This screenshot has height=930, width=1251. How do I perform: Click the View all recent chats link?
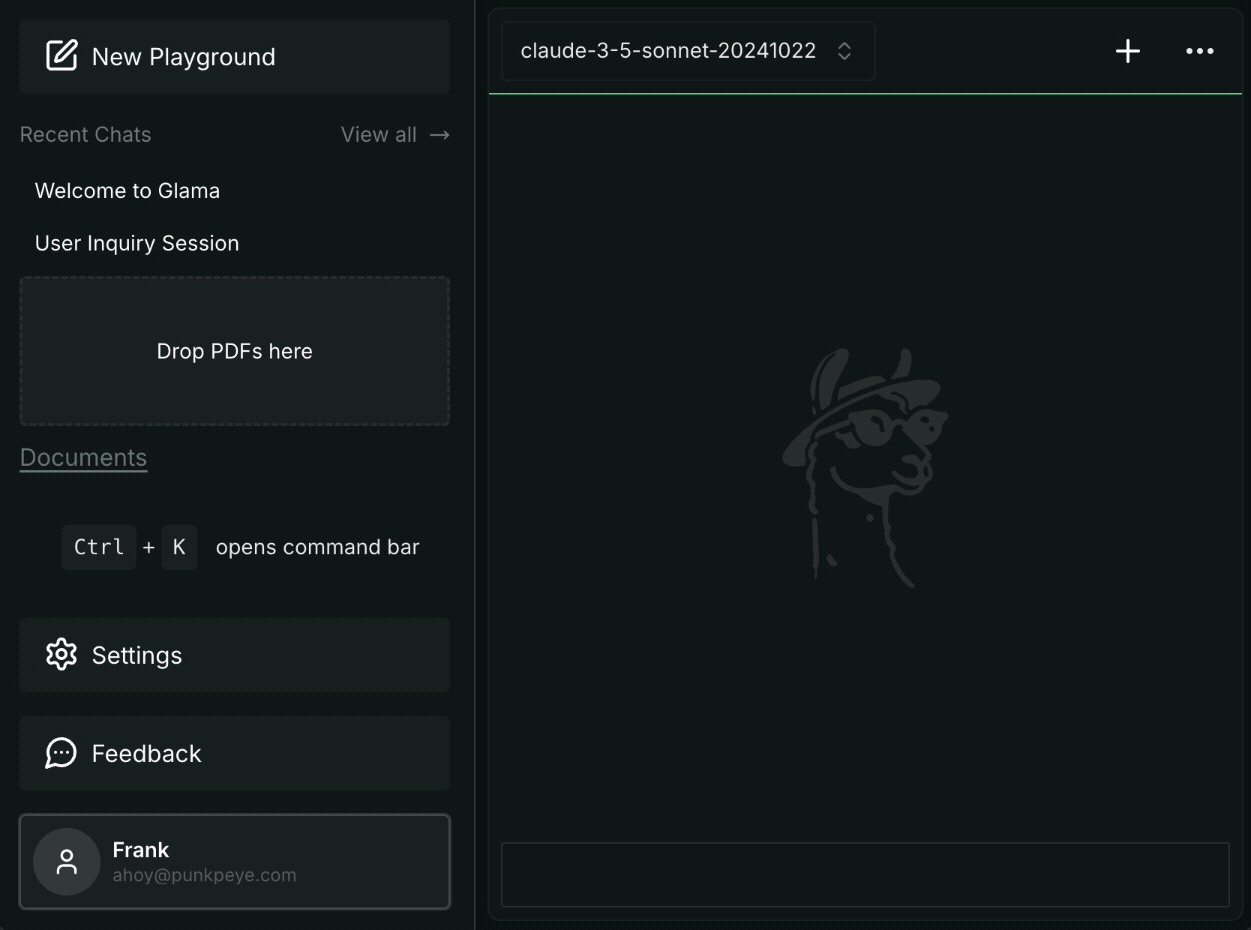[x=379, y=135]
